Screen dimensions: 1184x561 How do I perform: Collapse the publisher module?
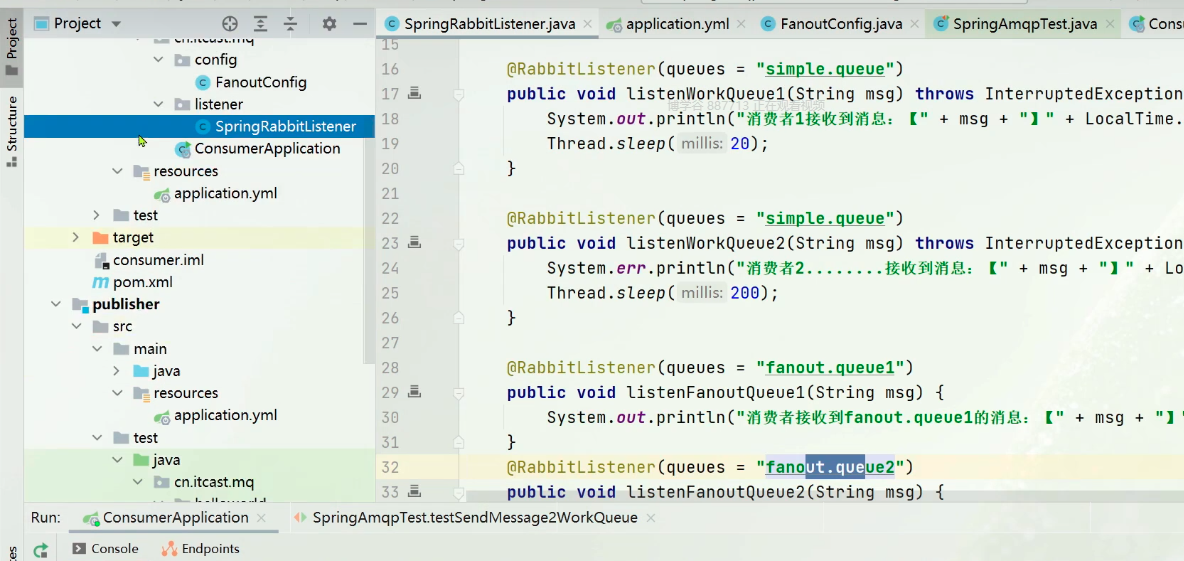56,304
